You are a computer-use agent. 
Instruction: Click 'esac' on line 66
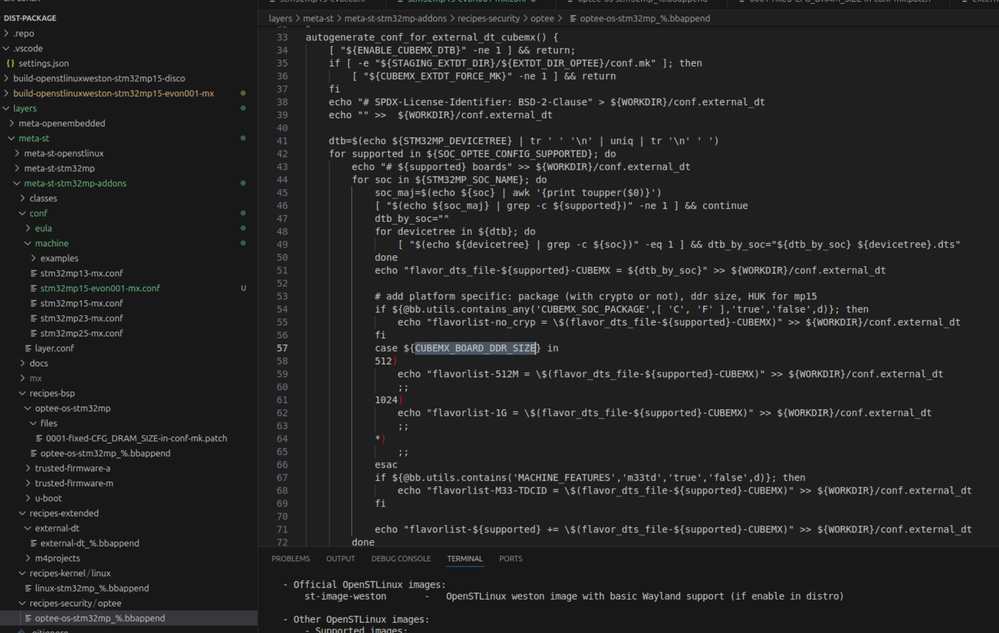click(386, 465)
